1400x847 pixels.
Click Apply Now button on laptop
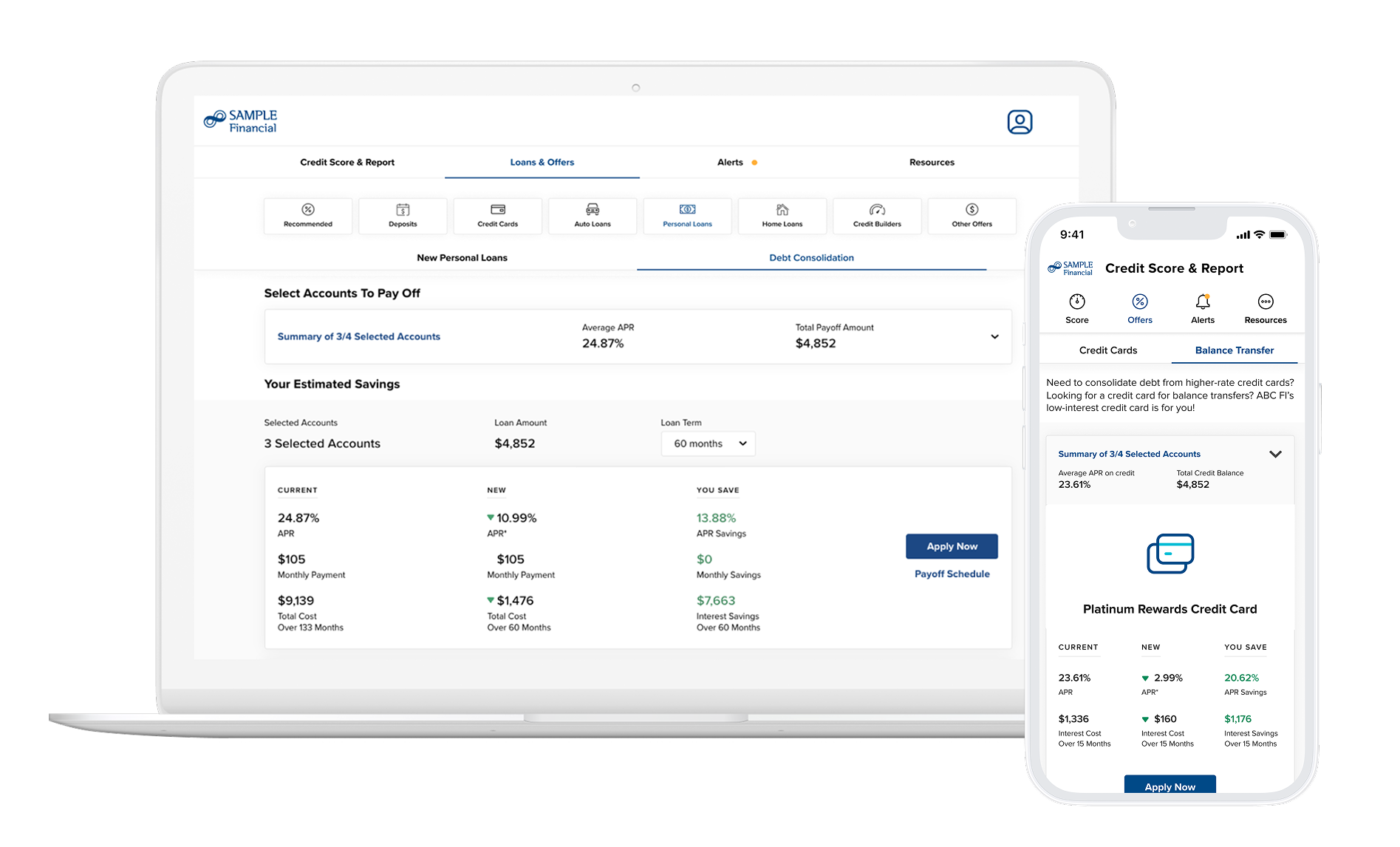coord(952,546)
